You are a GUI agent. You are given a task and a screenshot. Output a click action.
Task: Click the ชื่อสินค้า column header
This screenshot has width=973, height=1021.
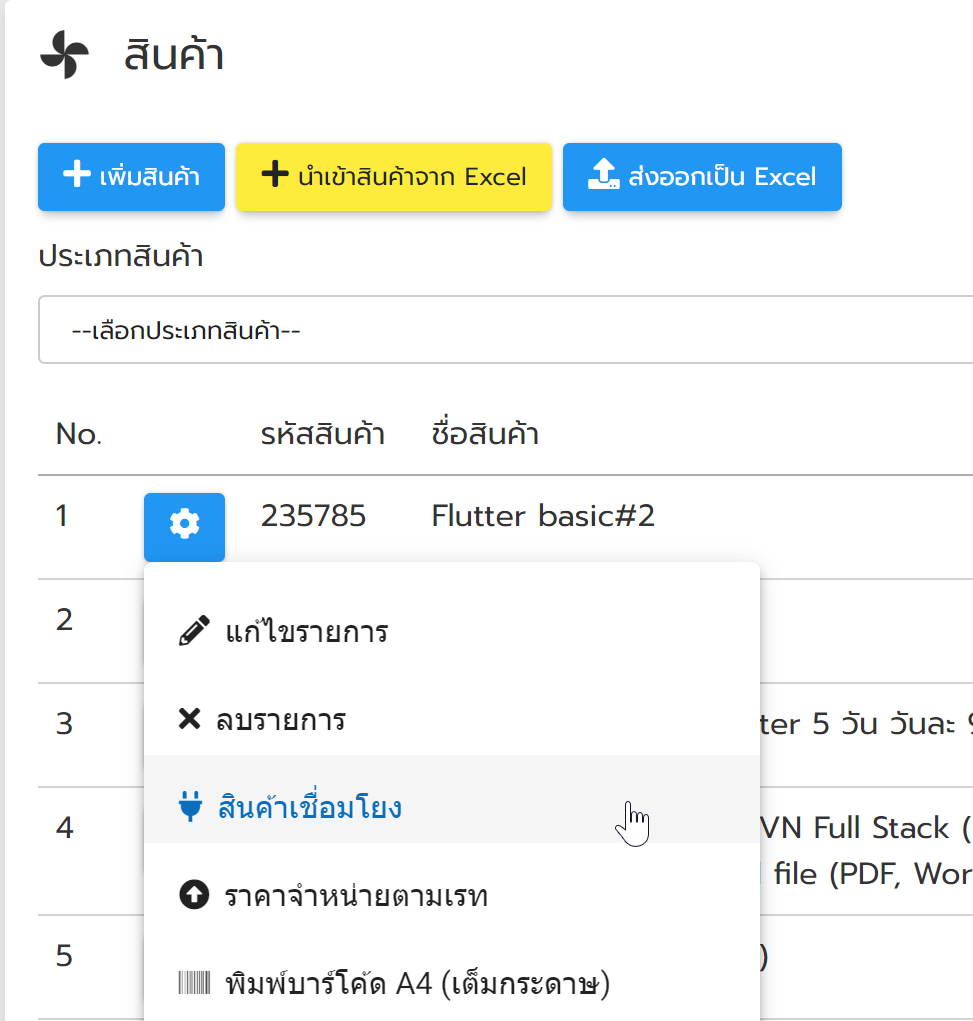[x=485, y=434]
